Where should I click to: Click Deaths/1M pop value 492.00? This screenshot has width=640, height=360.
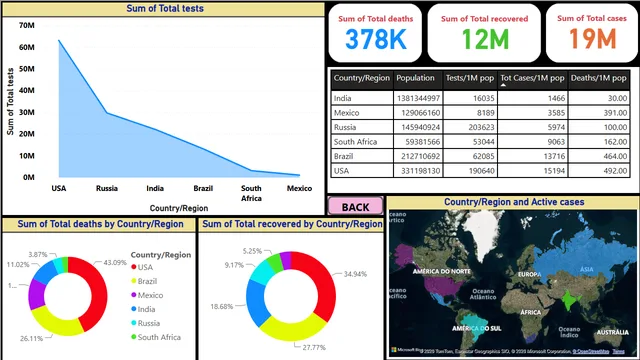click(x=616, y=171)
